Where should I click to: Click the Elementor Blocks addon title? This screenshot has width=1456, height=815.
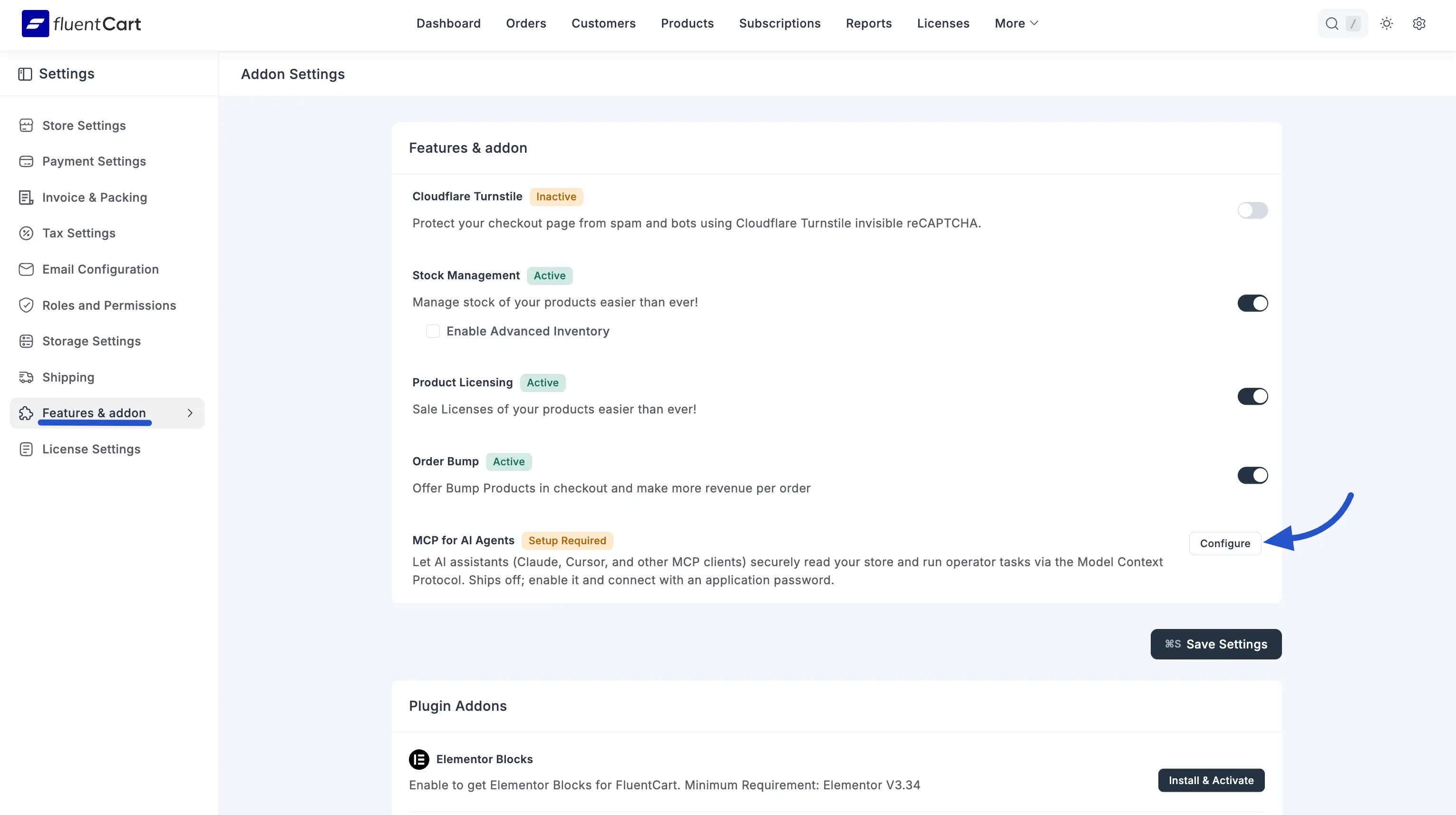pos(485,759)
